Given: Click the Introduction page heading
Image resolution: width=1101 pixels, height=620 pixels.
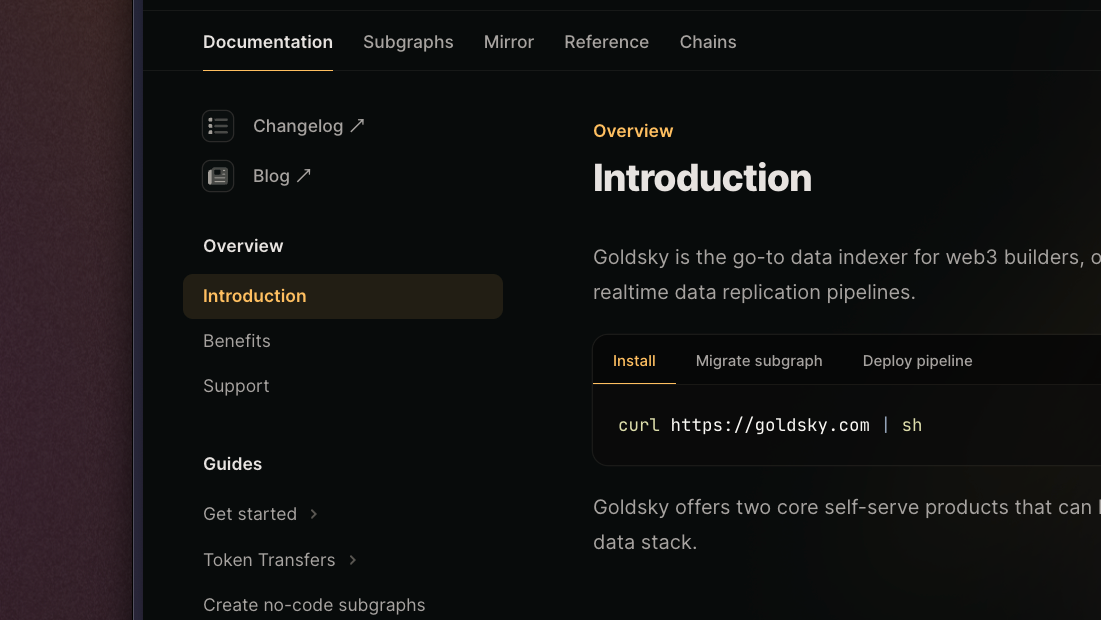Looking at the screenshot, I should [x=702, y=178].
